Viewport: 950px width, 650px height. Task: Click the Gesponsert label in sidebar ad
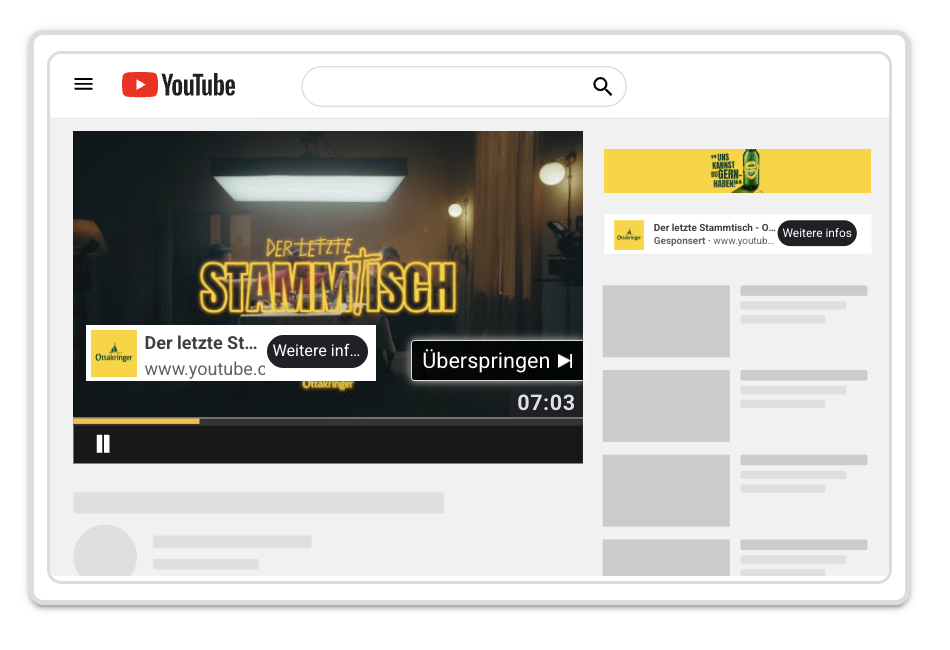[x=679, y=241]
